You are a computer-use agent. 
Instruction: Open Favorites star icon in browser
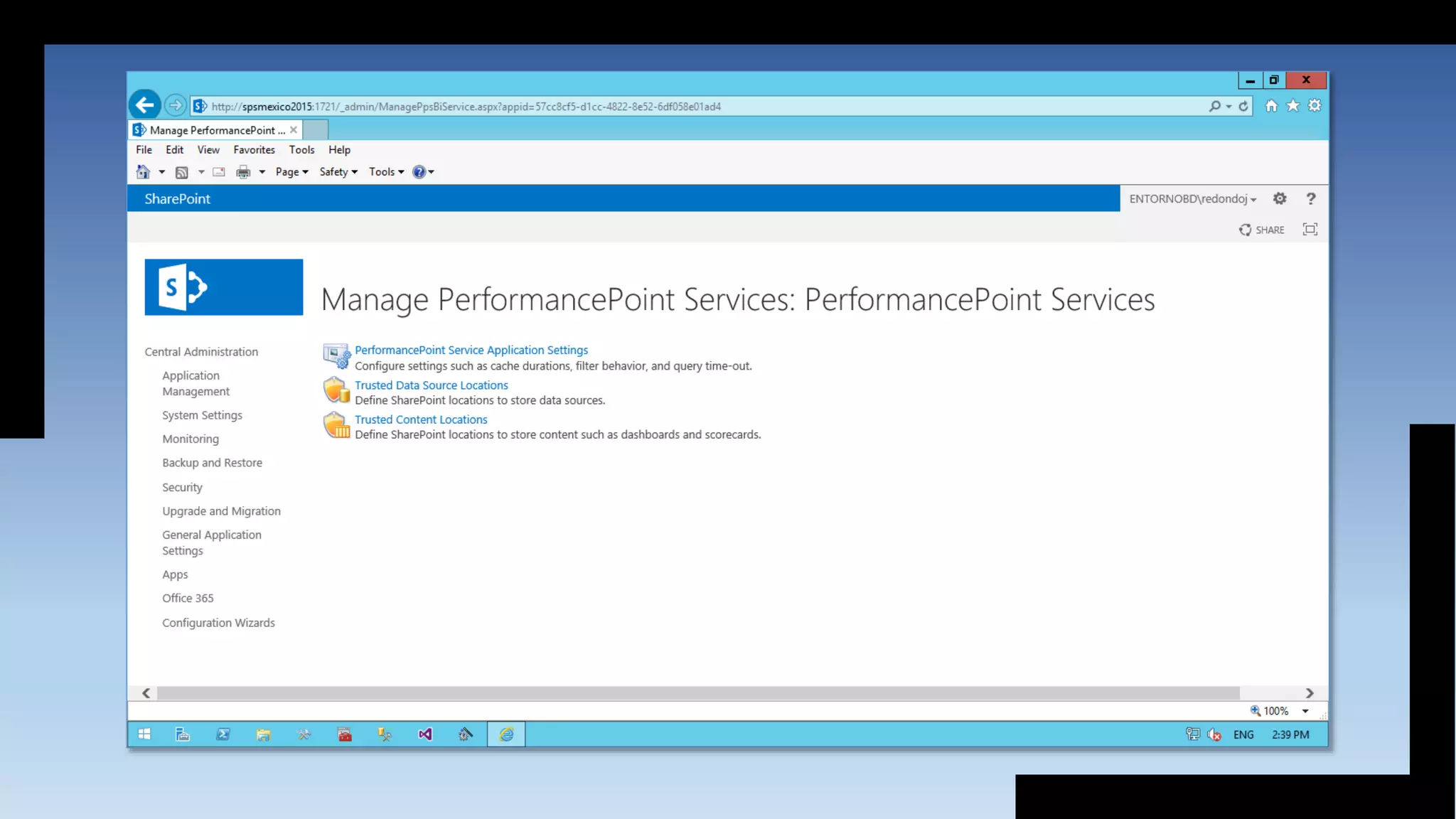(1293, 106)
